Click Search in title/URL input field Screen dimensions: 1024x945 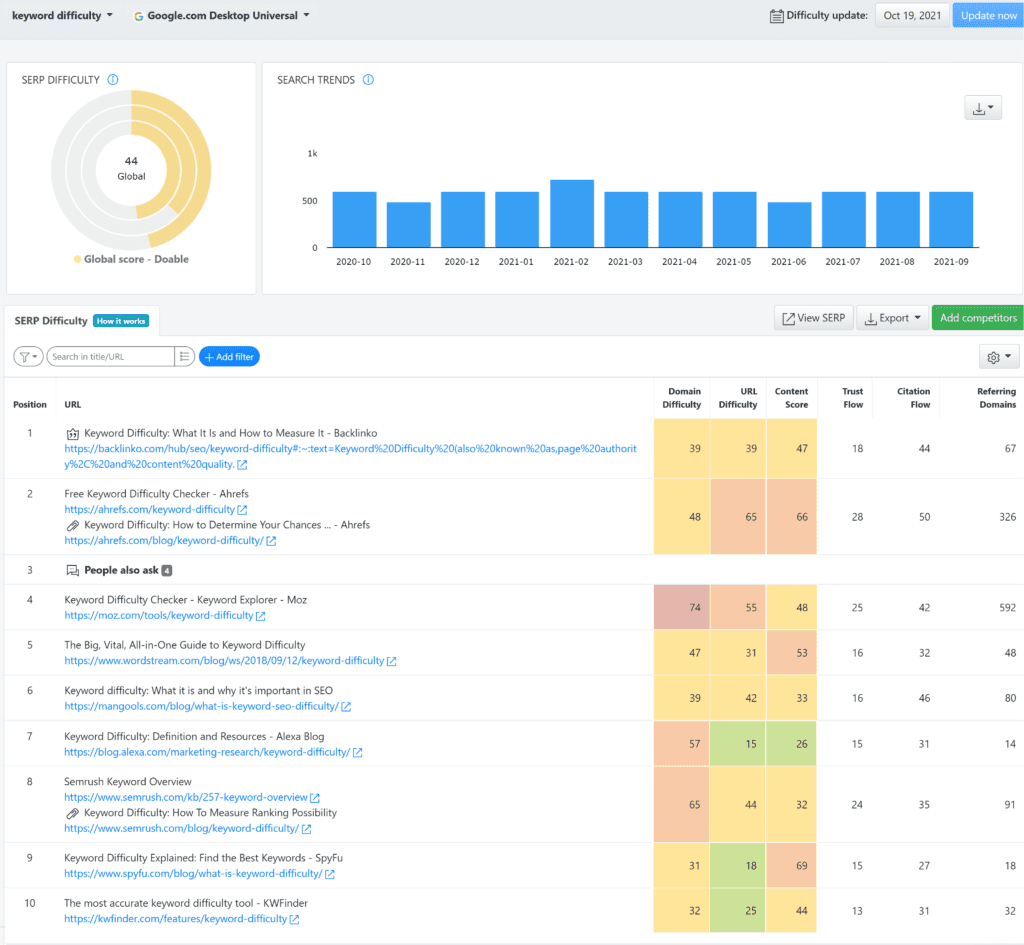pyautogui.click(x=110, y=357)
